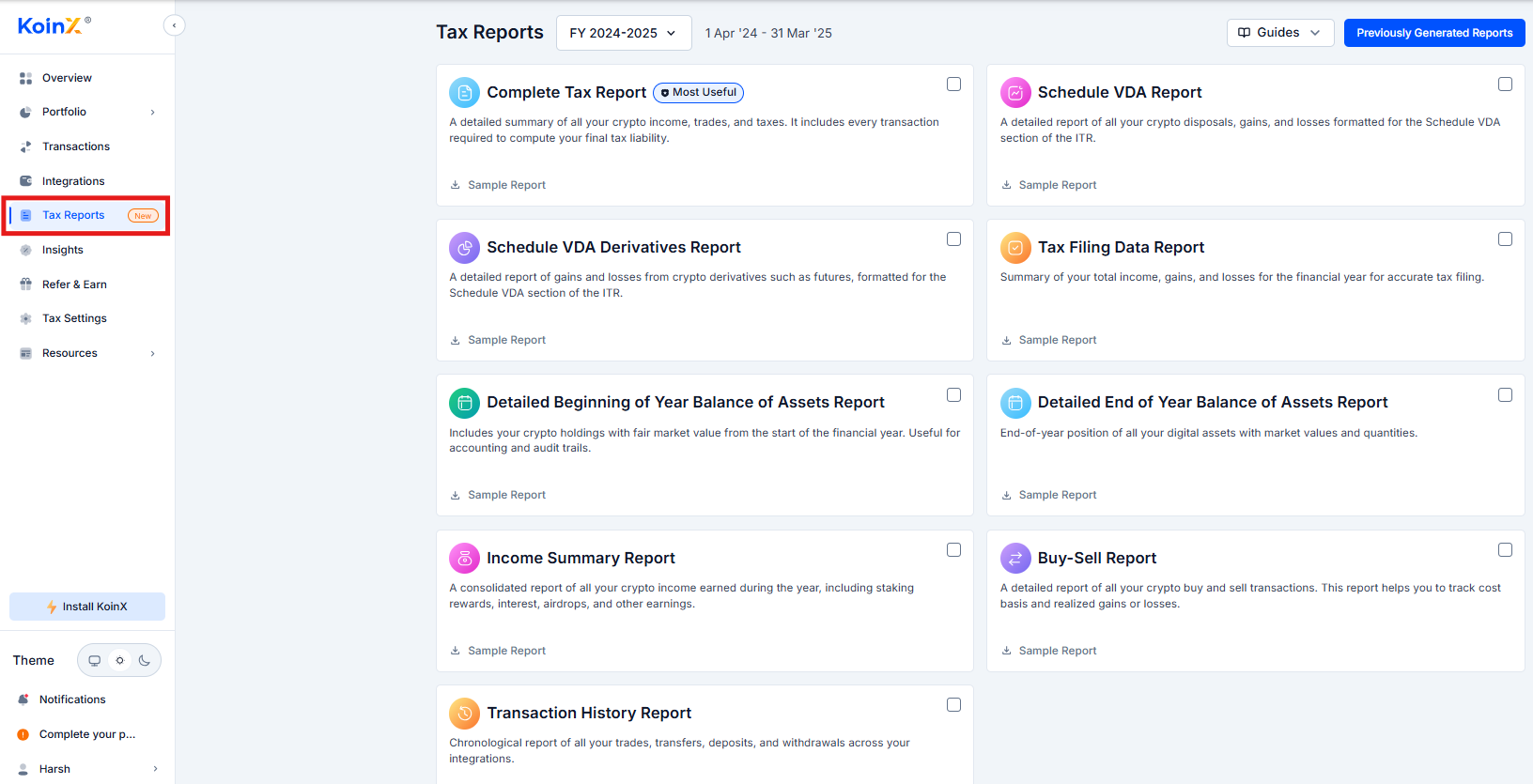Expand the Harsh account menu chevron
Viewport: 1533px width, 784px height.
pyautogui.click(x=155, y=769)
